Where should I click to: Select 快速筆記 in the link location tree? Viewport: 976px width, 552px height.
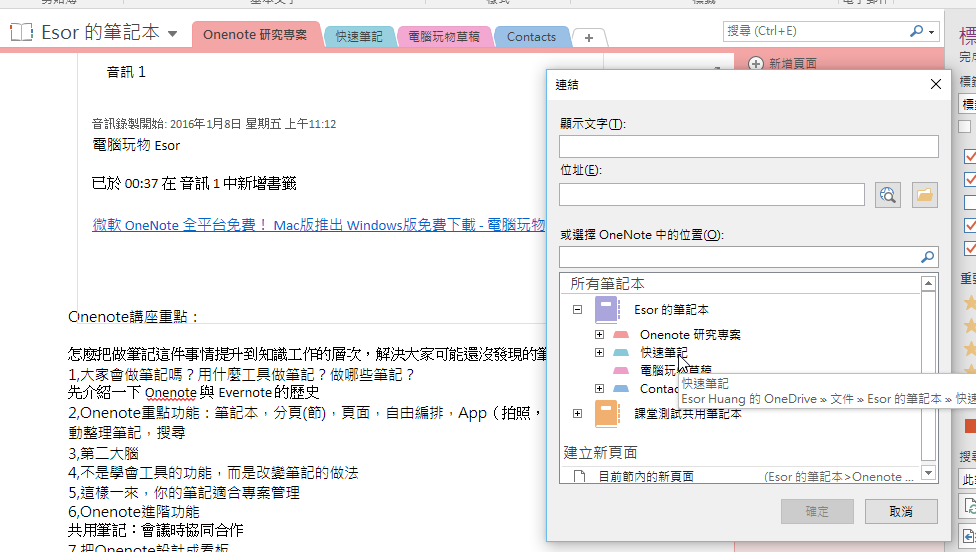pos(664,353)
